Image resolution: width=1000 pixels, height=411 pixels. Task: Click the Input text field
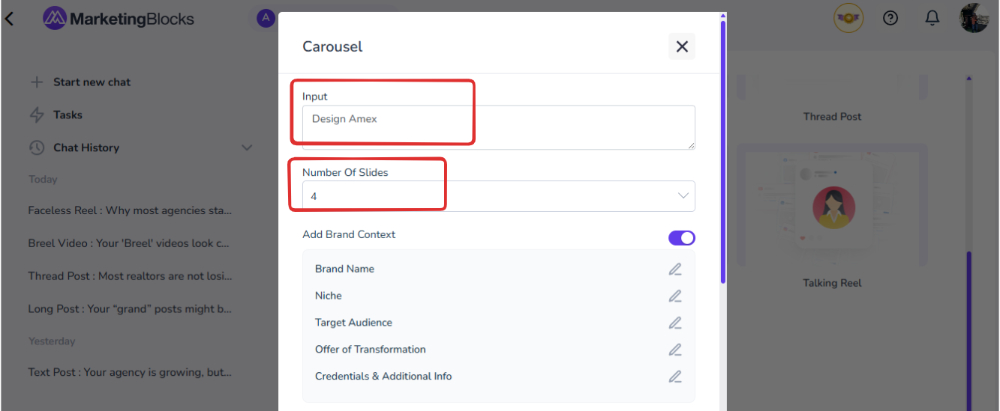[x=498, y=127]
